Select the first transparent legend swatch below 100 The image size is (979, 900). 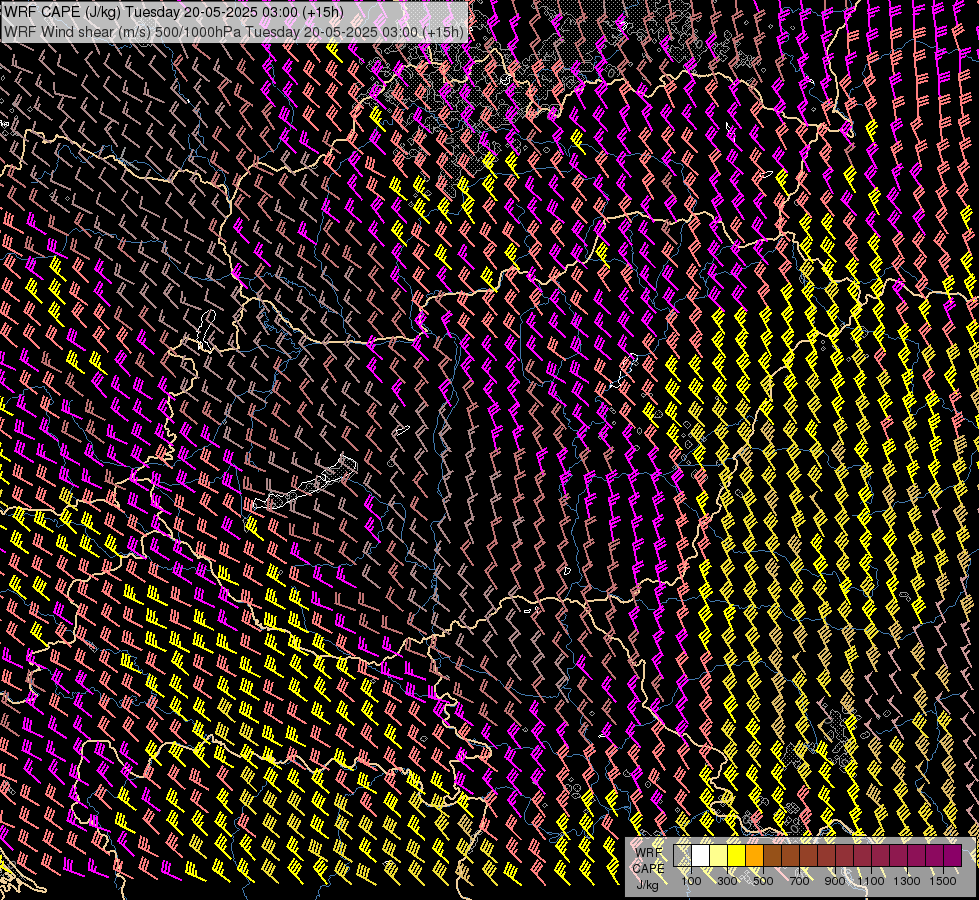tap(682, 855)
